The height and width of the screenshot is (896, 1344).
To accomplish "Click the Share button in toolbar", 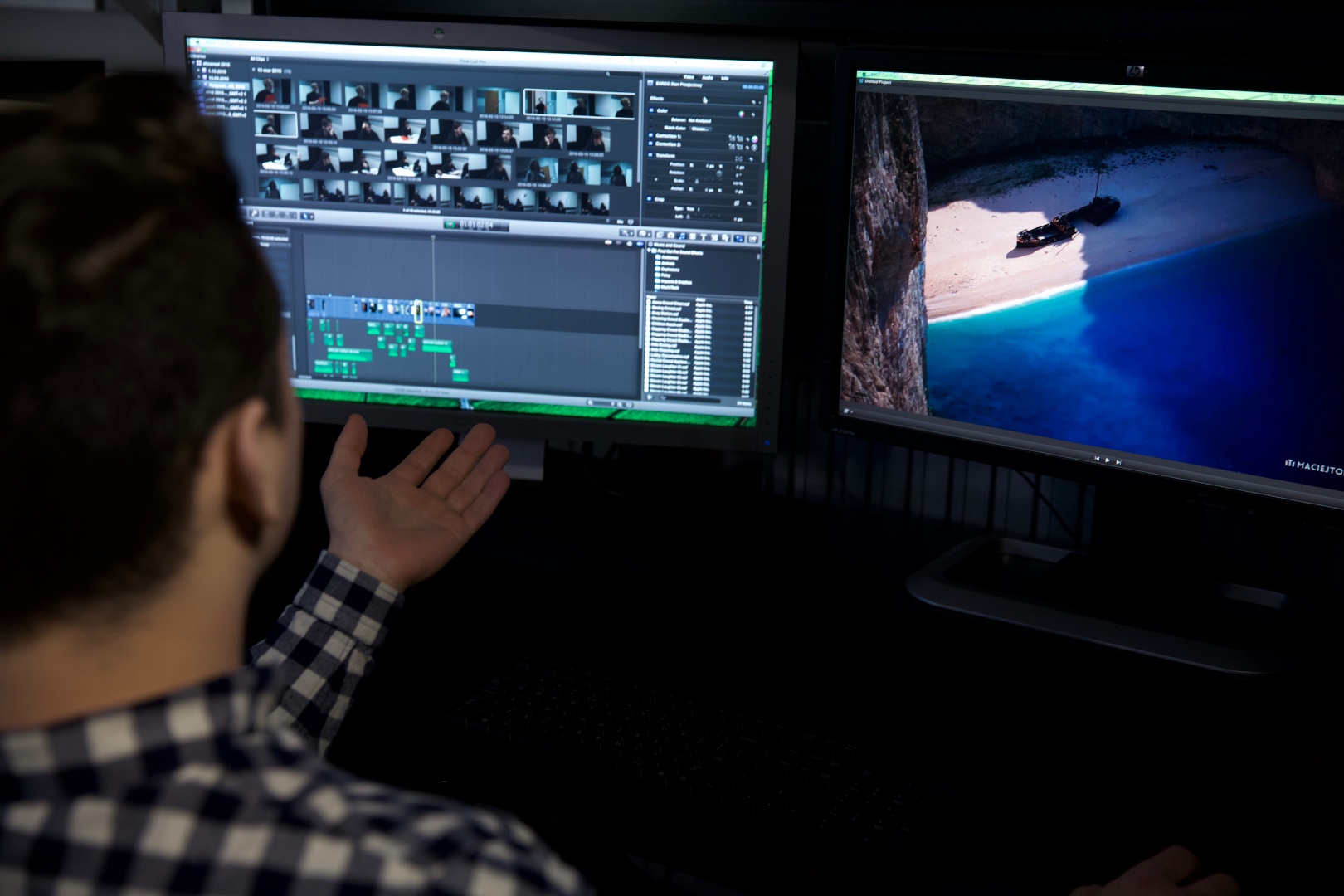I will pos(752,239).
